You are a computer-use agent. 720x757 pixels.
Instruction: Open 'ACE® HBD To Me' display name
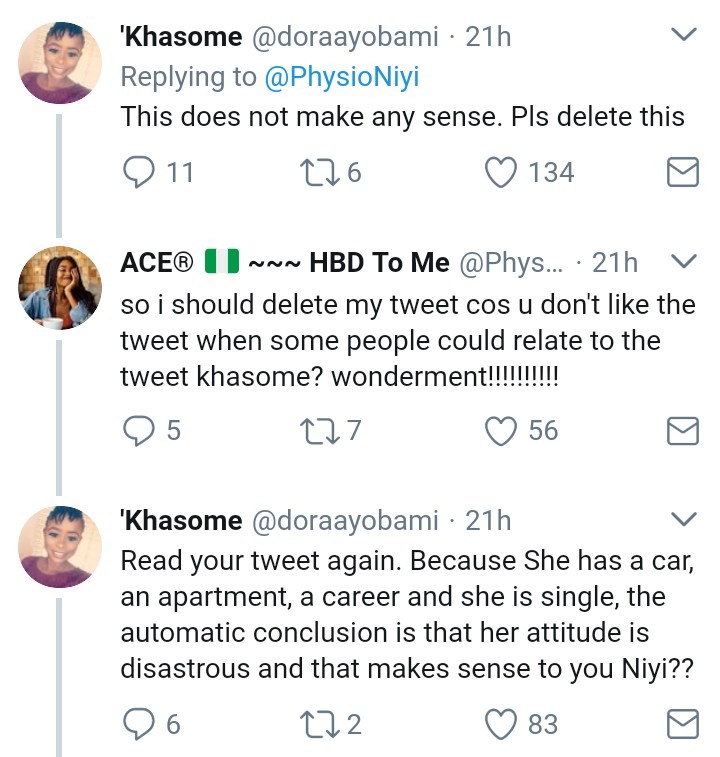285,263
